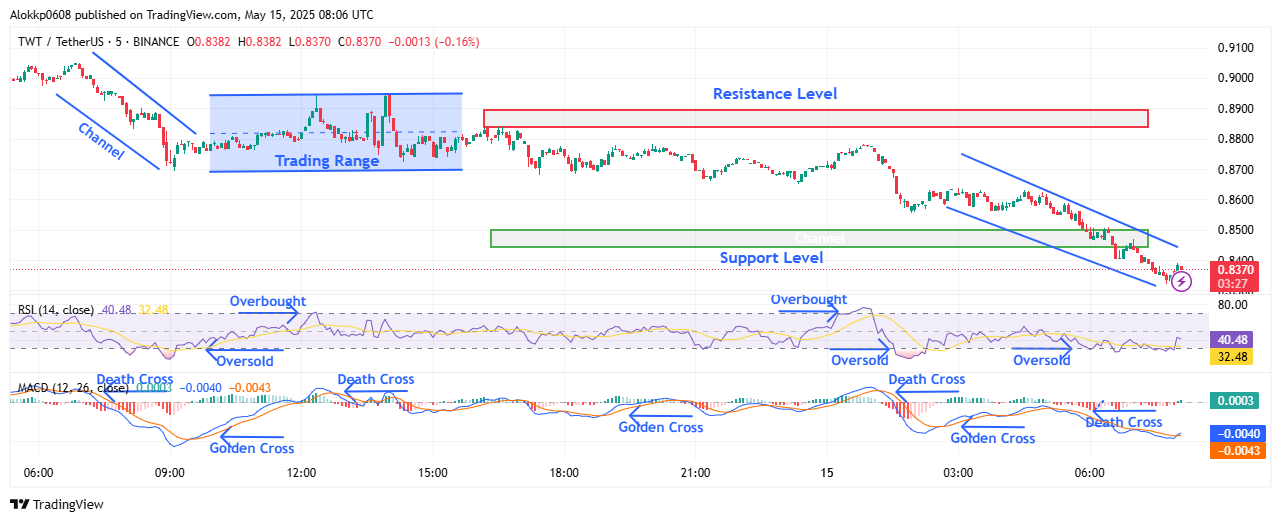
Task: Click the date 15 on time axis
Action: 827,472
